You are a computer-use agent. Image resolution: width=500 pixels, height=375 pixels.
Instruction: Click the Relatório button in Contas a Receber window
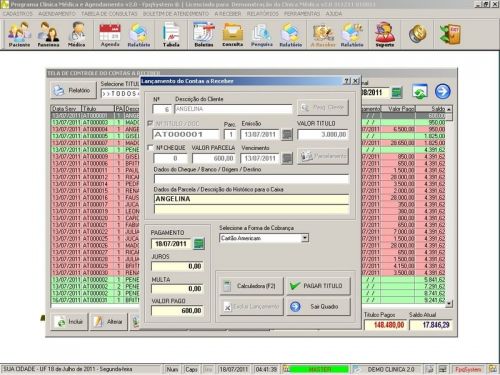[x=73, y=90]
